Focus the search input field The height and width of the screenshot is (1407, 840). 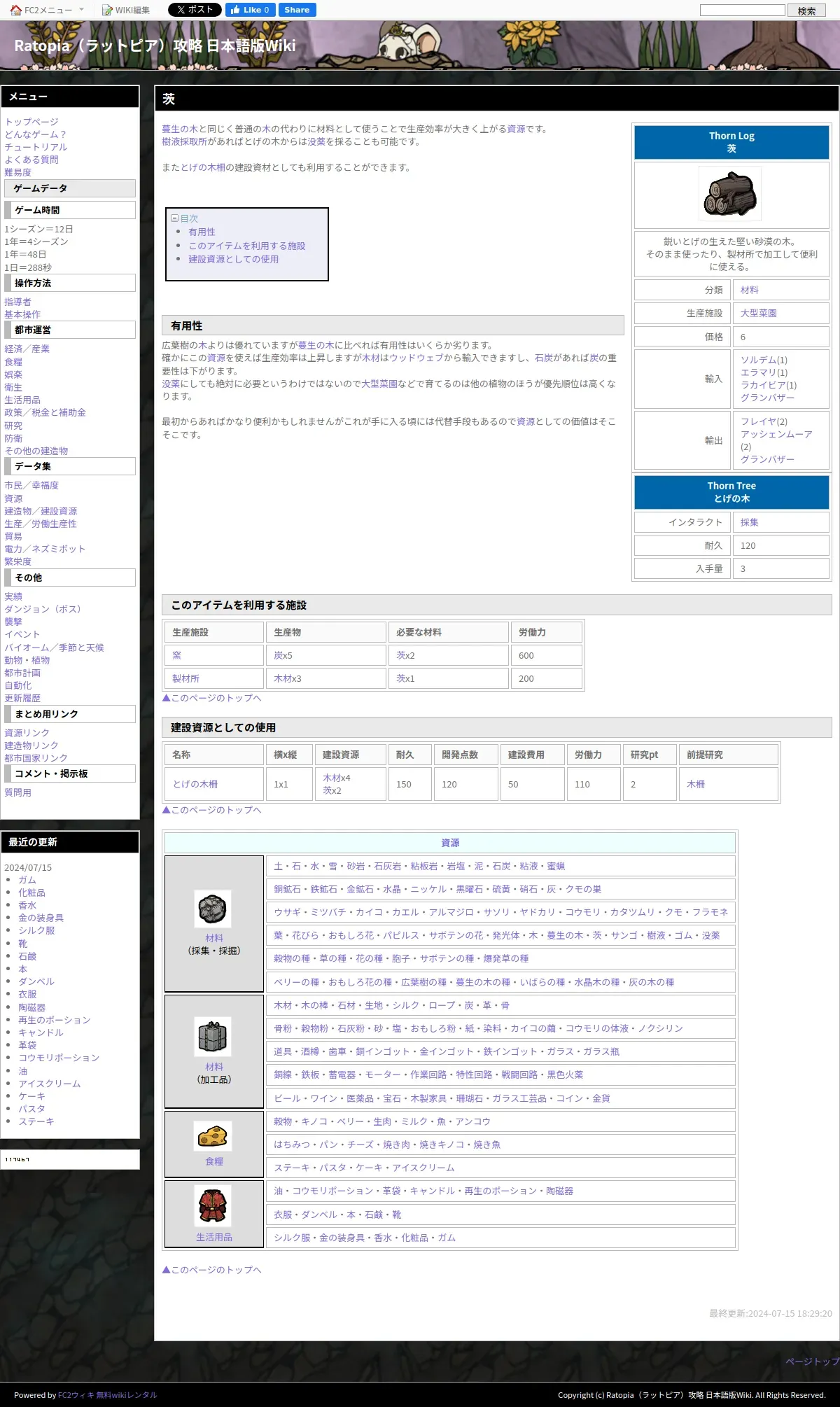point(743,10)
